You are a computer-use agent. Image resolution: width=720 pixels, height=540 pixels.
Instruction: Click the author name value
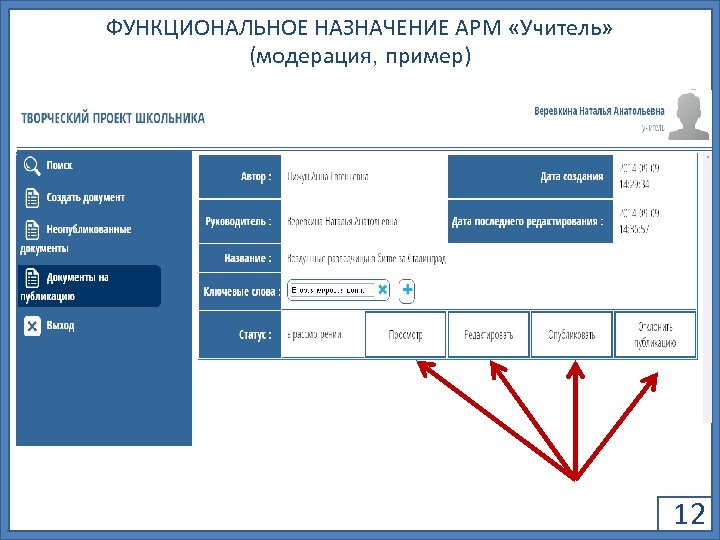click(328, 176)
